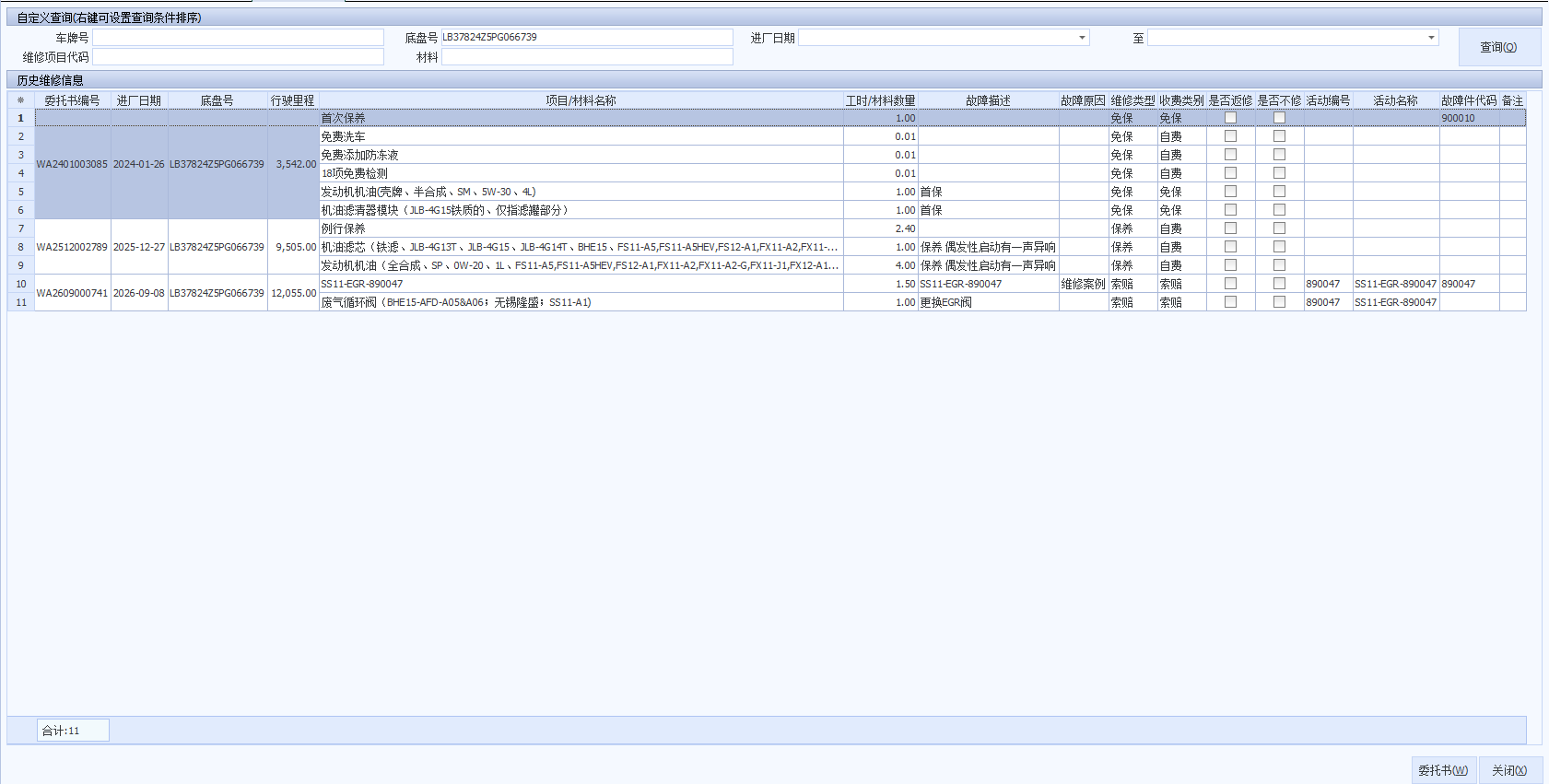
Task: Click the 历史维修信息 section header
Action: pos(774,80)
